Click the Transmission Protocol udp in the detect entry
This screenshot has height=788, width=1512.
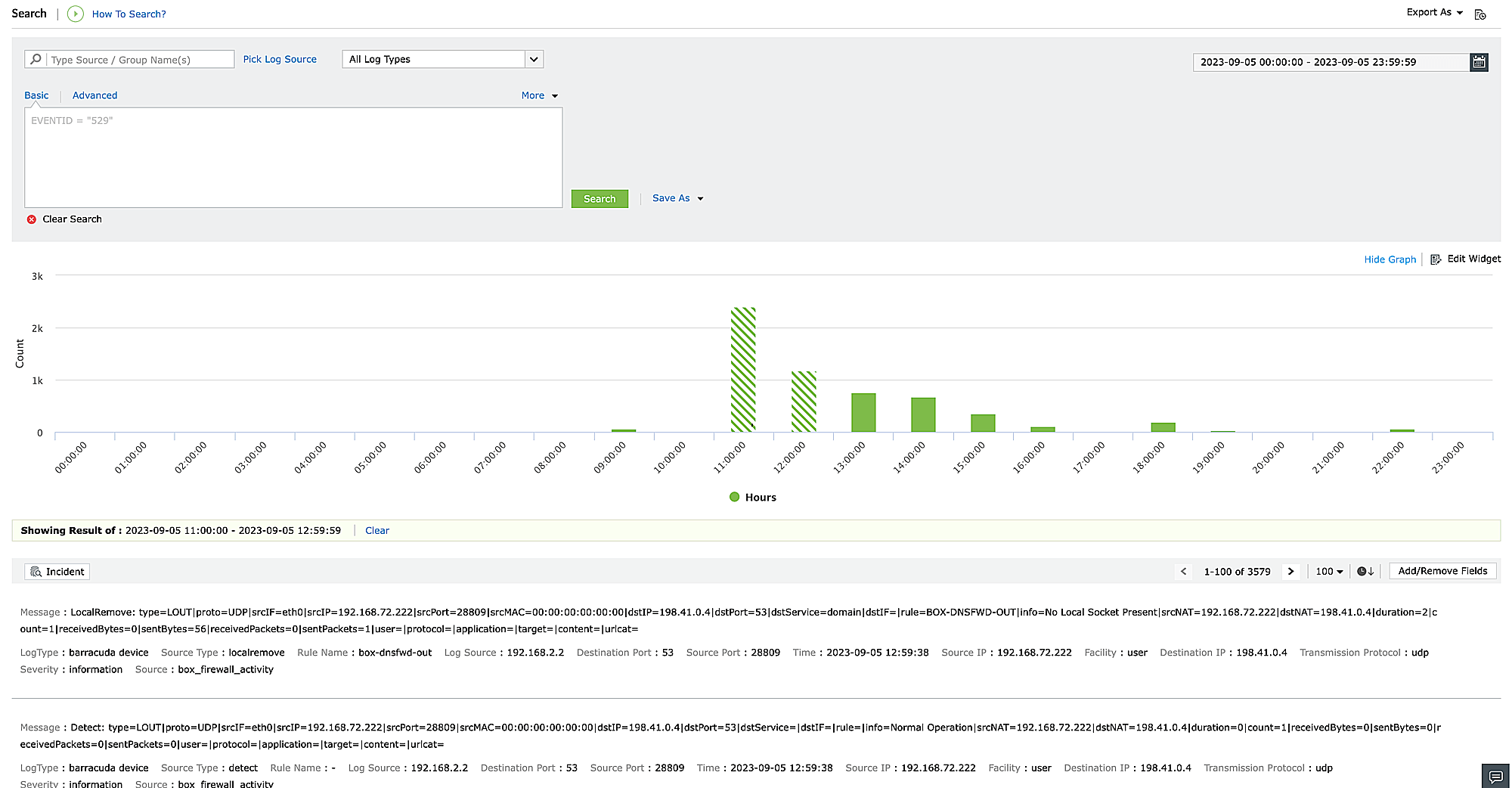coord(1324,768)
